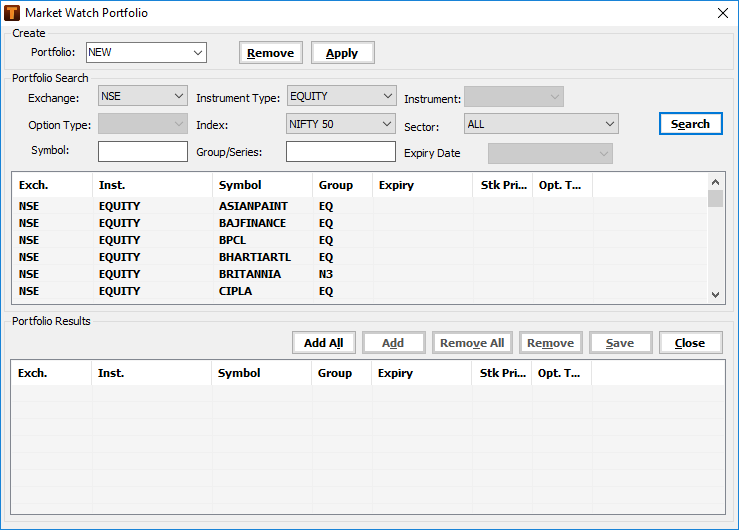Open the Instrument Type dropdown showing EQUITY

[x=341, y=96]
